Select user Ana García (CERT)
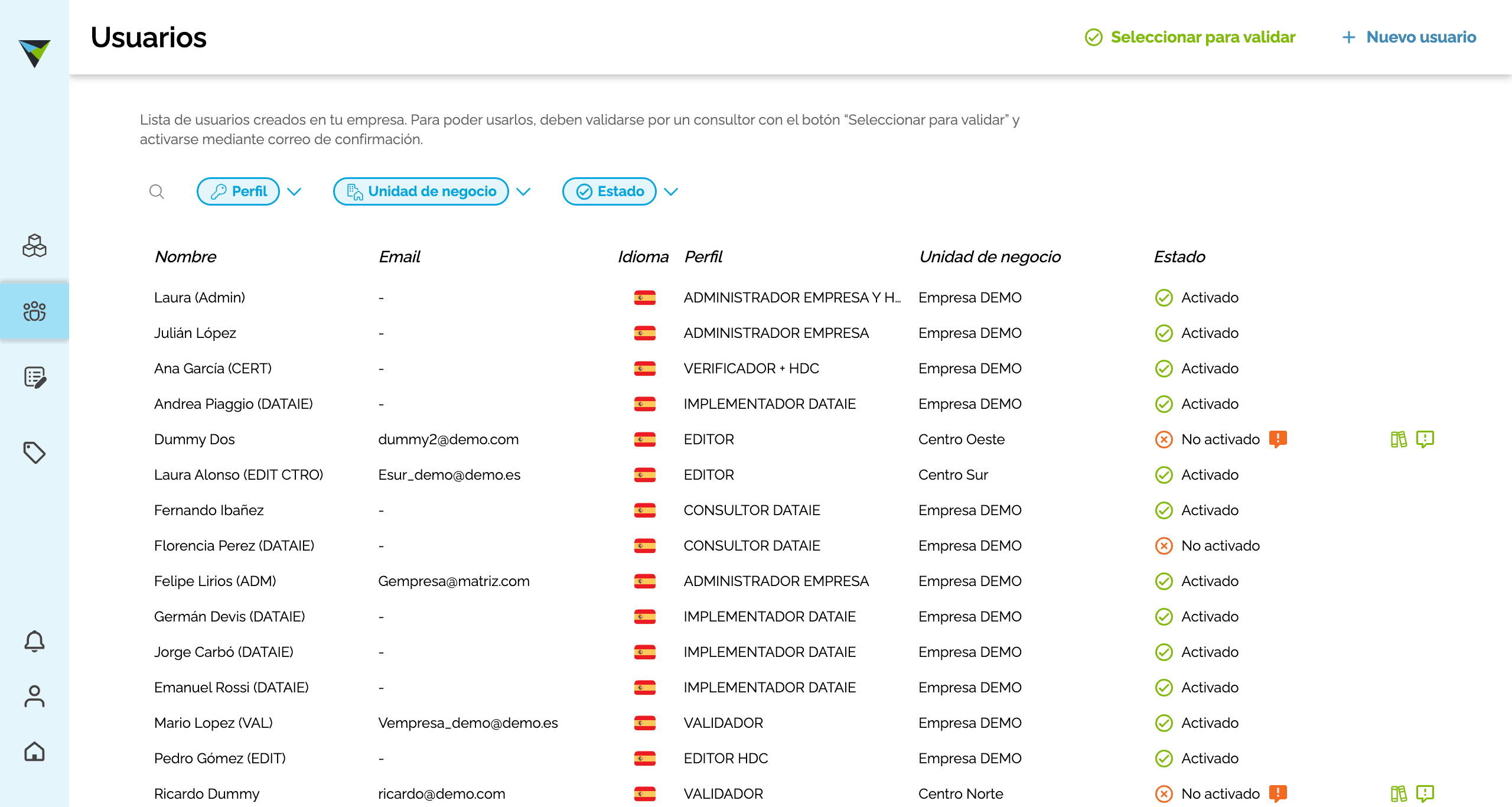The height and width of the screenshot is (807, 1512). pyautogui.click(x=213, y=368)
